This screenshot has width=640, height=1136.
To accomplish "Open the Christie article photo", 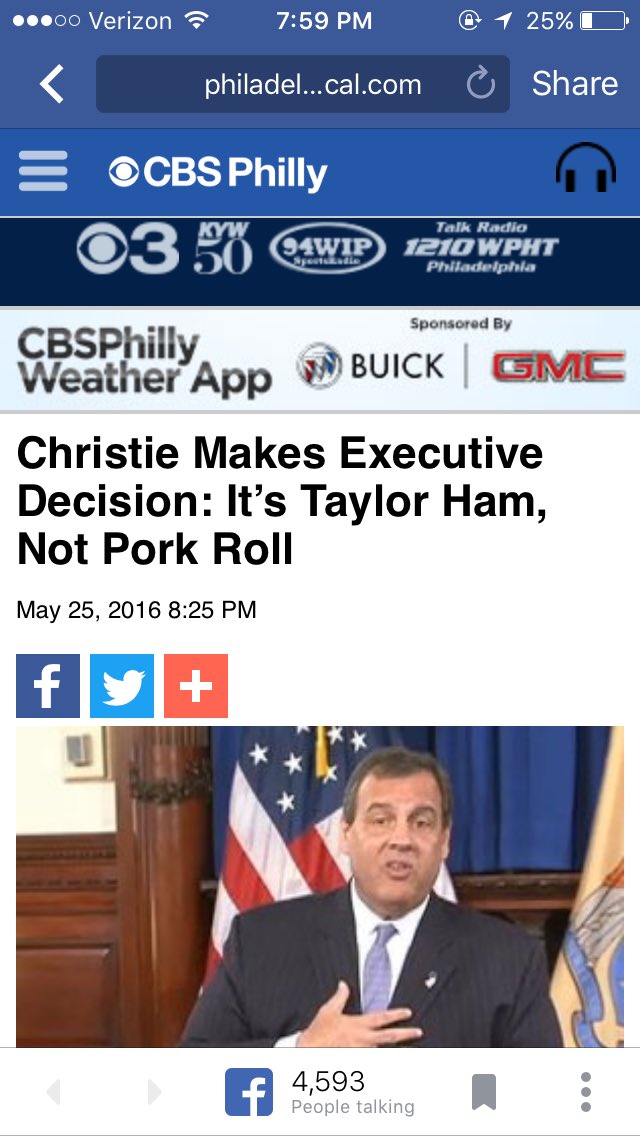I will tap(320, 886).
